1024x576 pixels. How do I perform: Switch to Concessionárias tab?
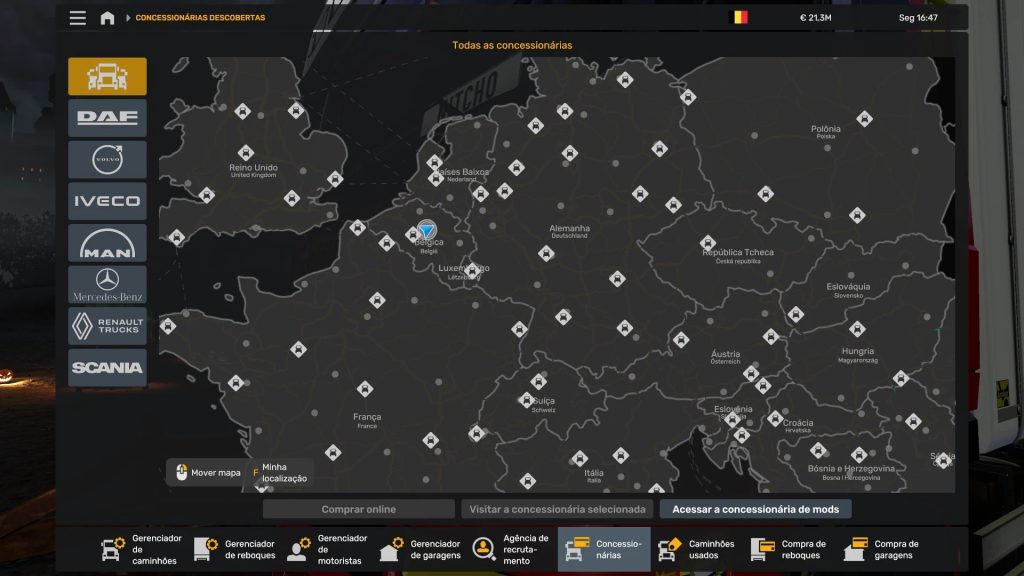pos(604,549)
